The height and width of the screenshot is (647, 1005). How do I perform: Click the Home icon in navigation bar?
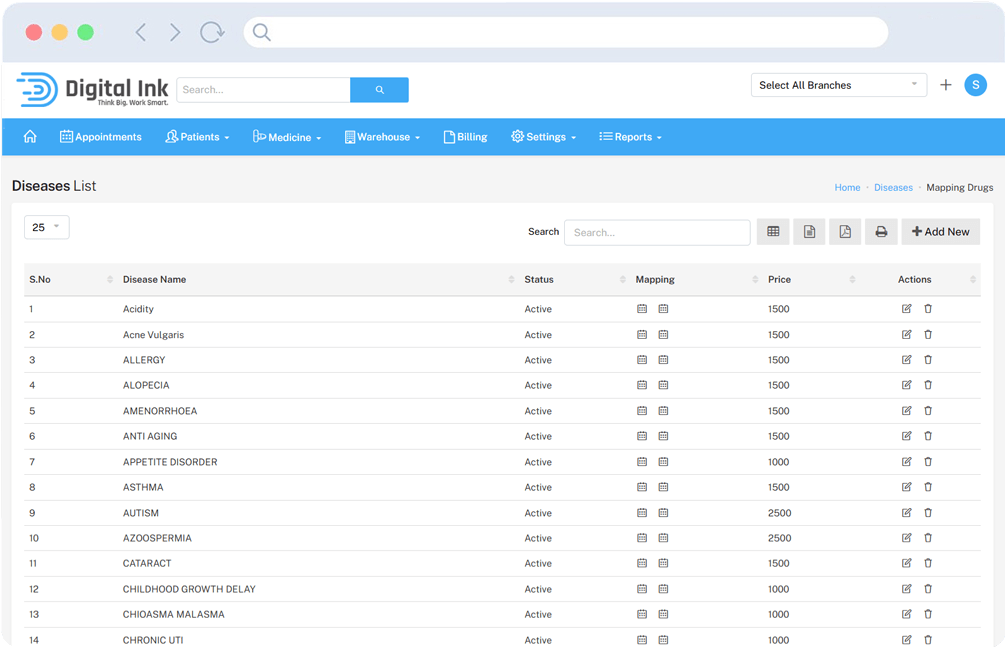point(30,137)
